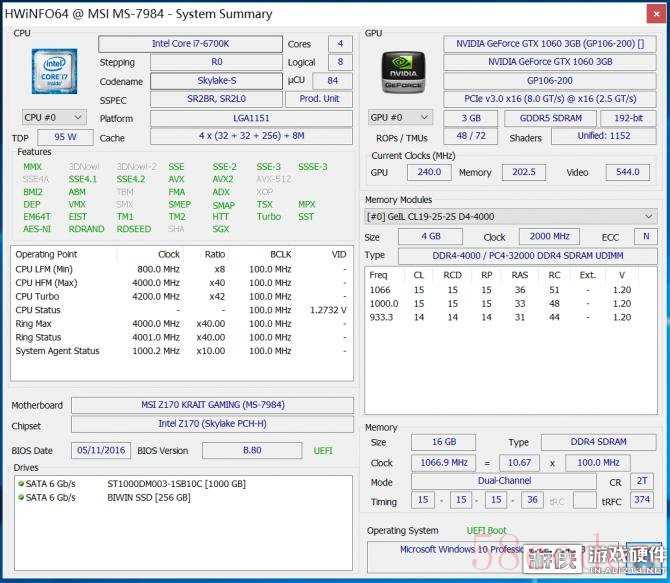Click the green UEFI label by BIOS version
The width and height of the screenshot is (670, 583).
coord(323,451)
